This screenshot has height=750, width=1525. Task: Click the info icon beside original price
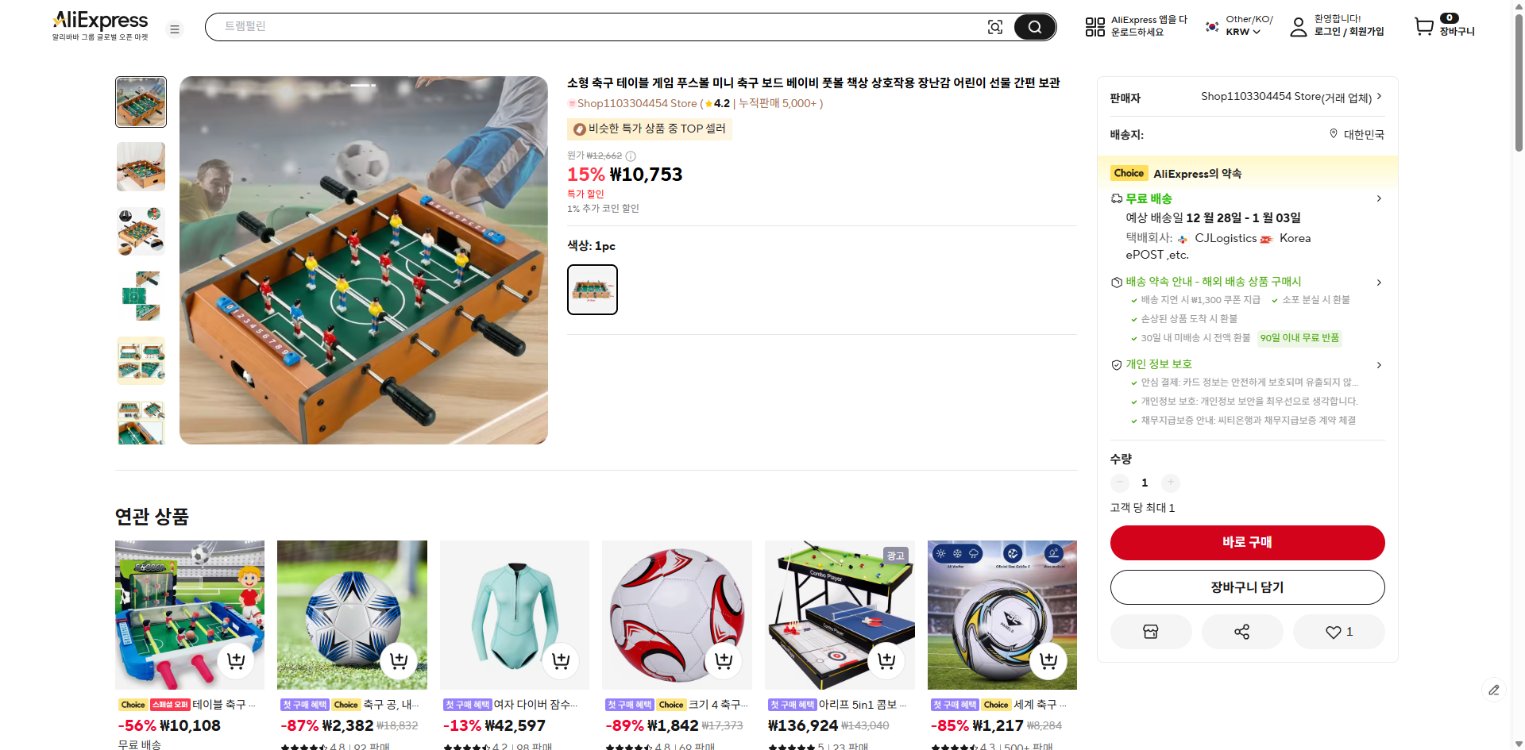(x=630, y=156)
